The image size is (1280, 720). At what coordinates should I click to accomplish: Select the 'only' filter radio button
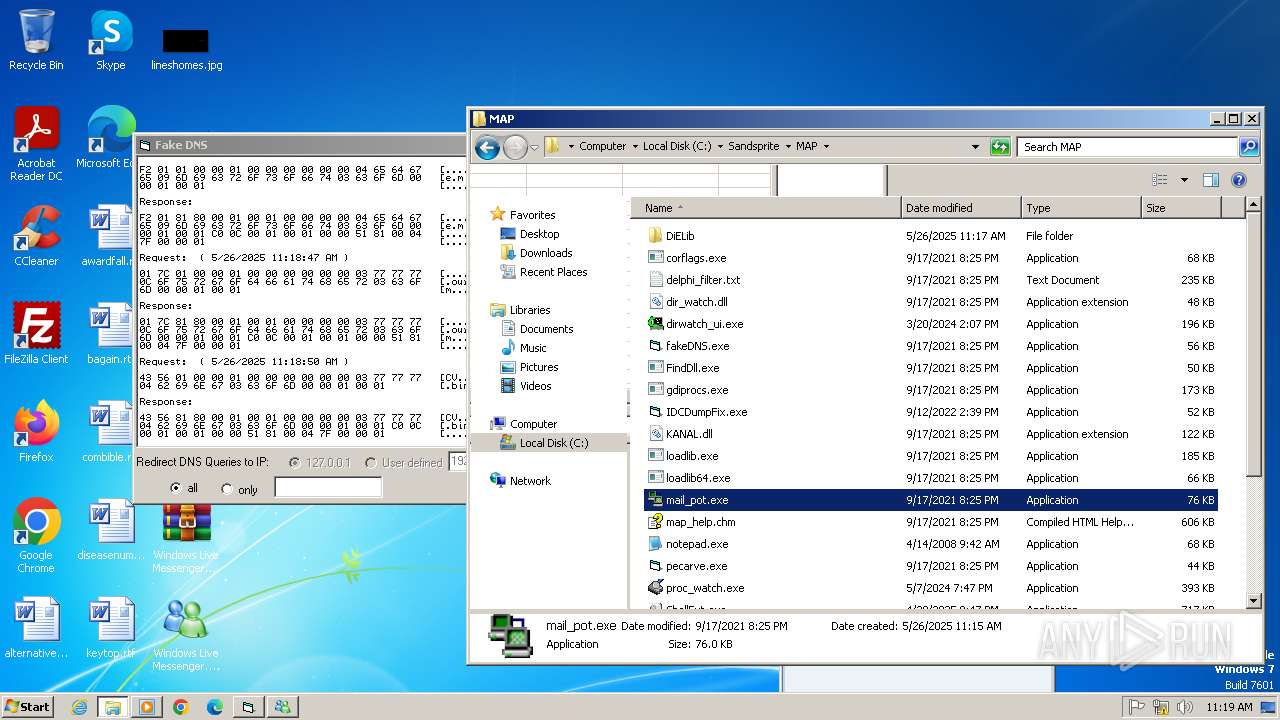227,489
